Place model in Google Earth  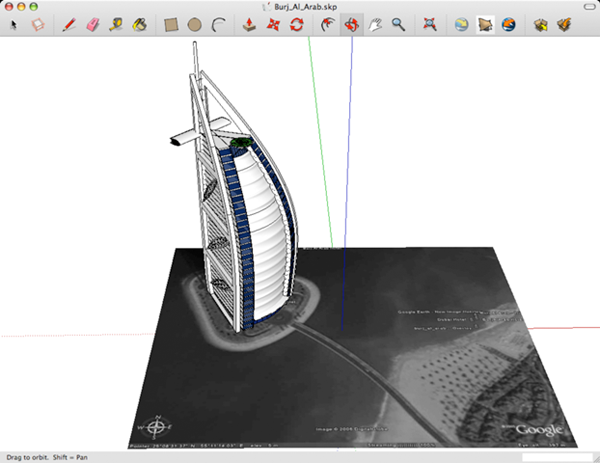click(x=509, y=24)
